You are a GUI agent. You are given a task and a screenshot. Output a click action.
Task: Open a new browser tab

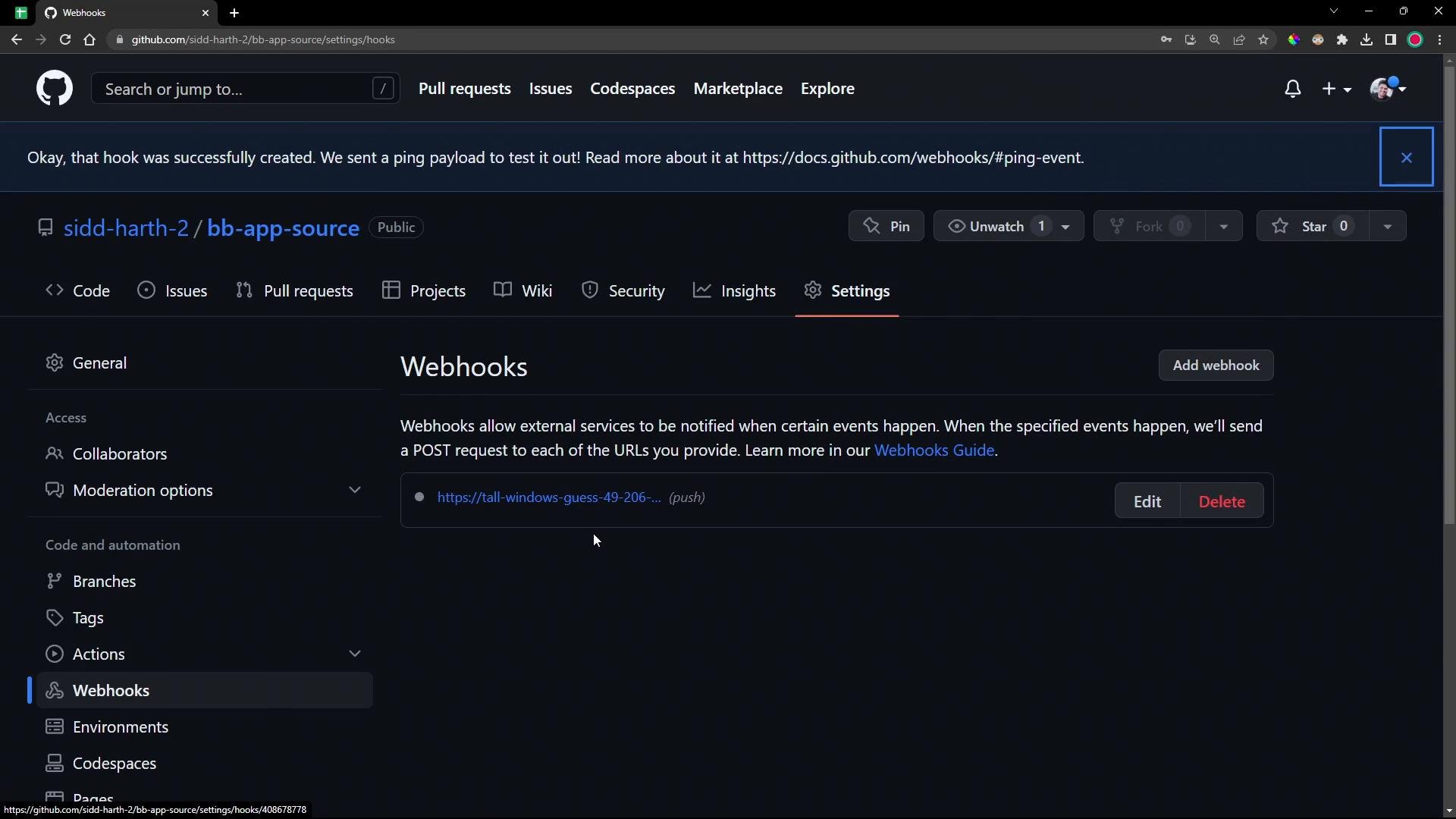(x=234, y=13)
